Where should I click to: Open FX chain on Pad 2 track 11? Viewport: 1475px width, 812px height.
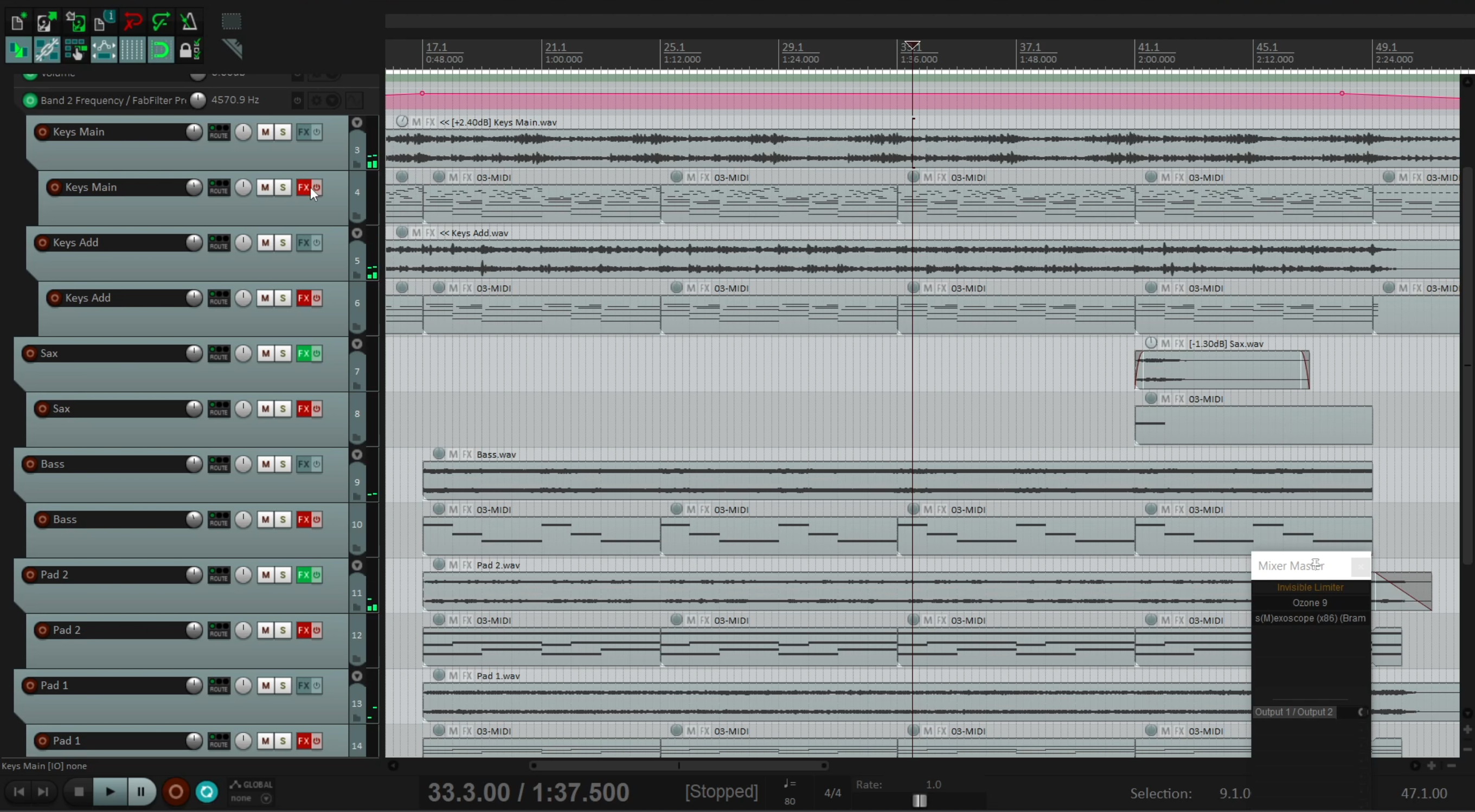(x=303, y=575)
